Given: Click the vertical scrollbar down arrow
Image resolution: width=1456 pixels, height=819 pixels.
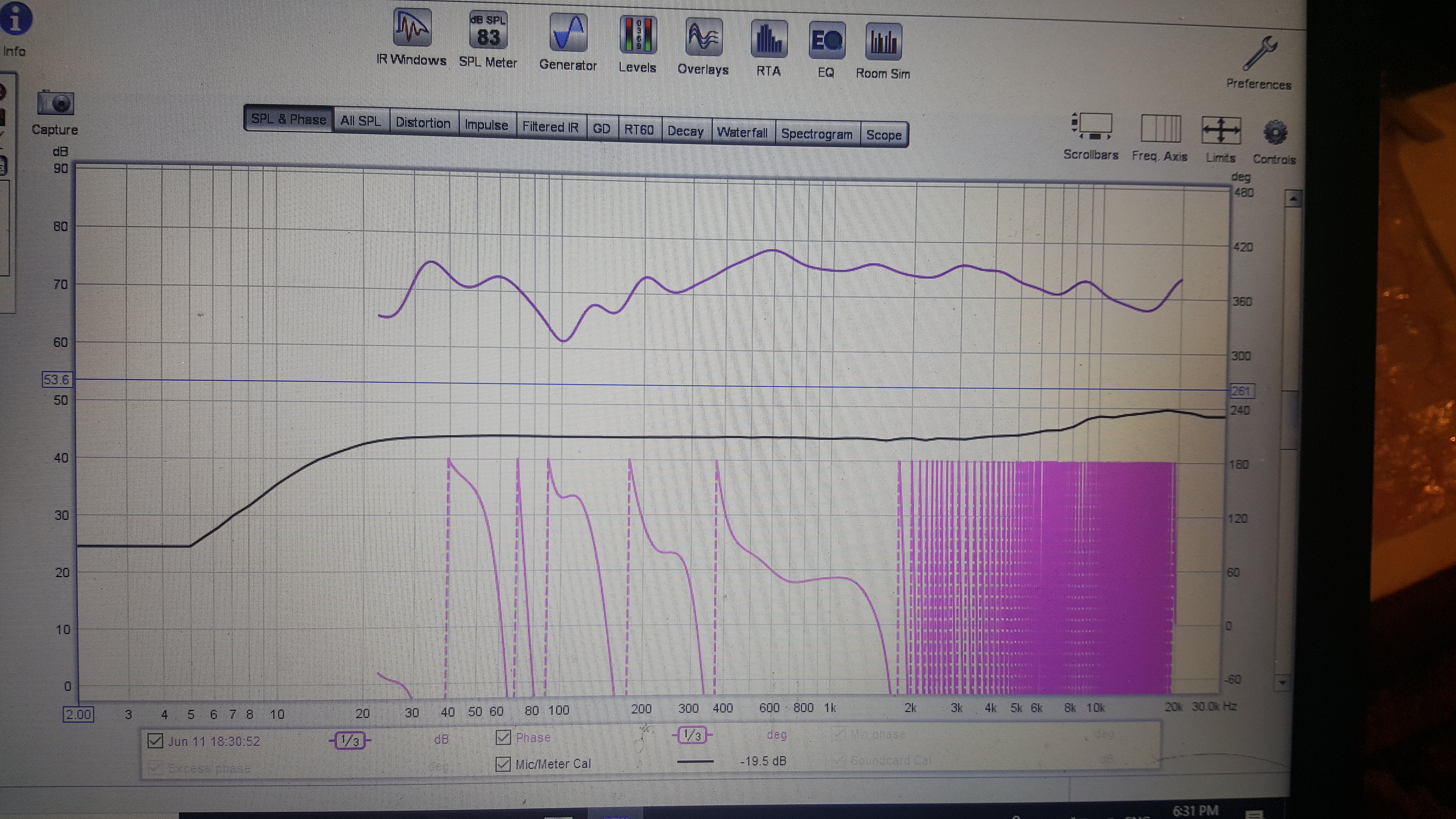Looking at the screenshot, I should (1282, 682).
